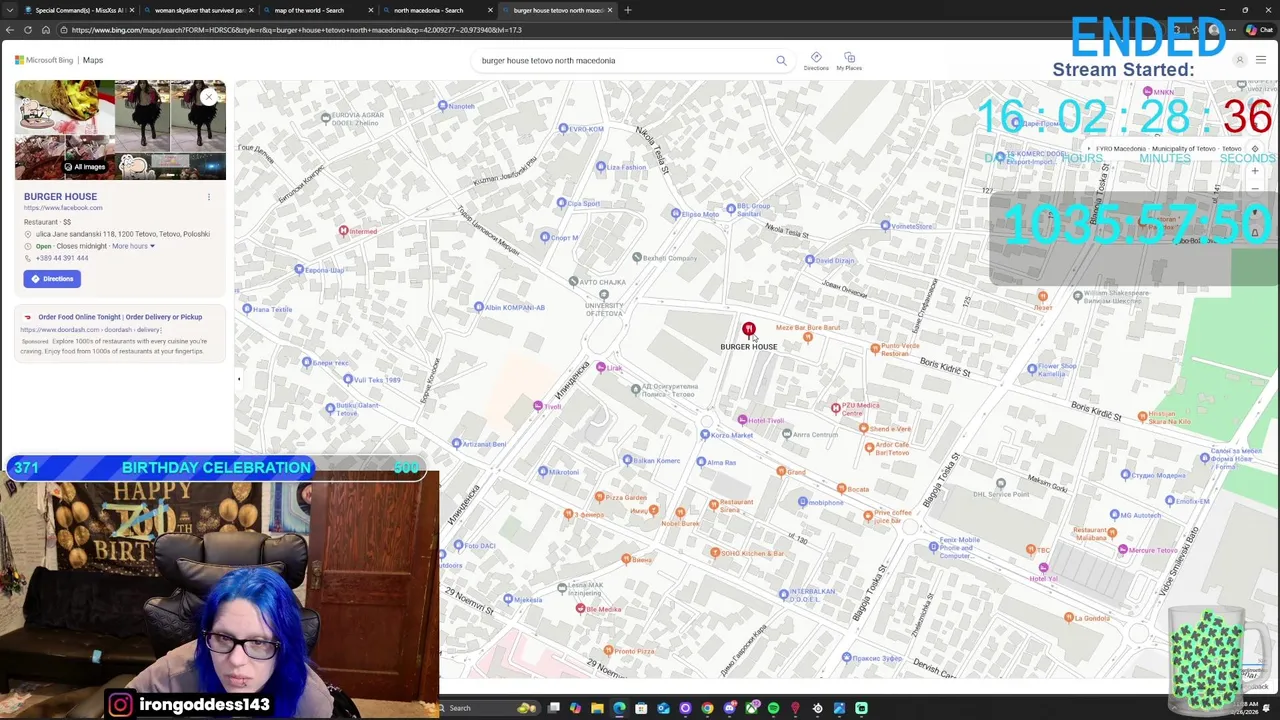Click the All images button on photos
Image resolution: width=1280 pixels, height=720 pixels.
85,167
